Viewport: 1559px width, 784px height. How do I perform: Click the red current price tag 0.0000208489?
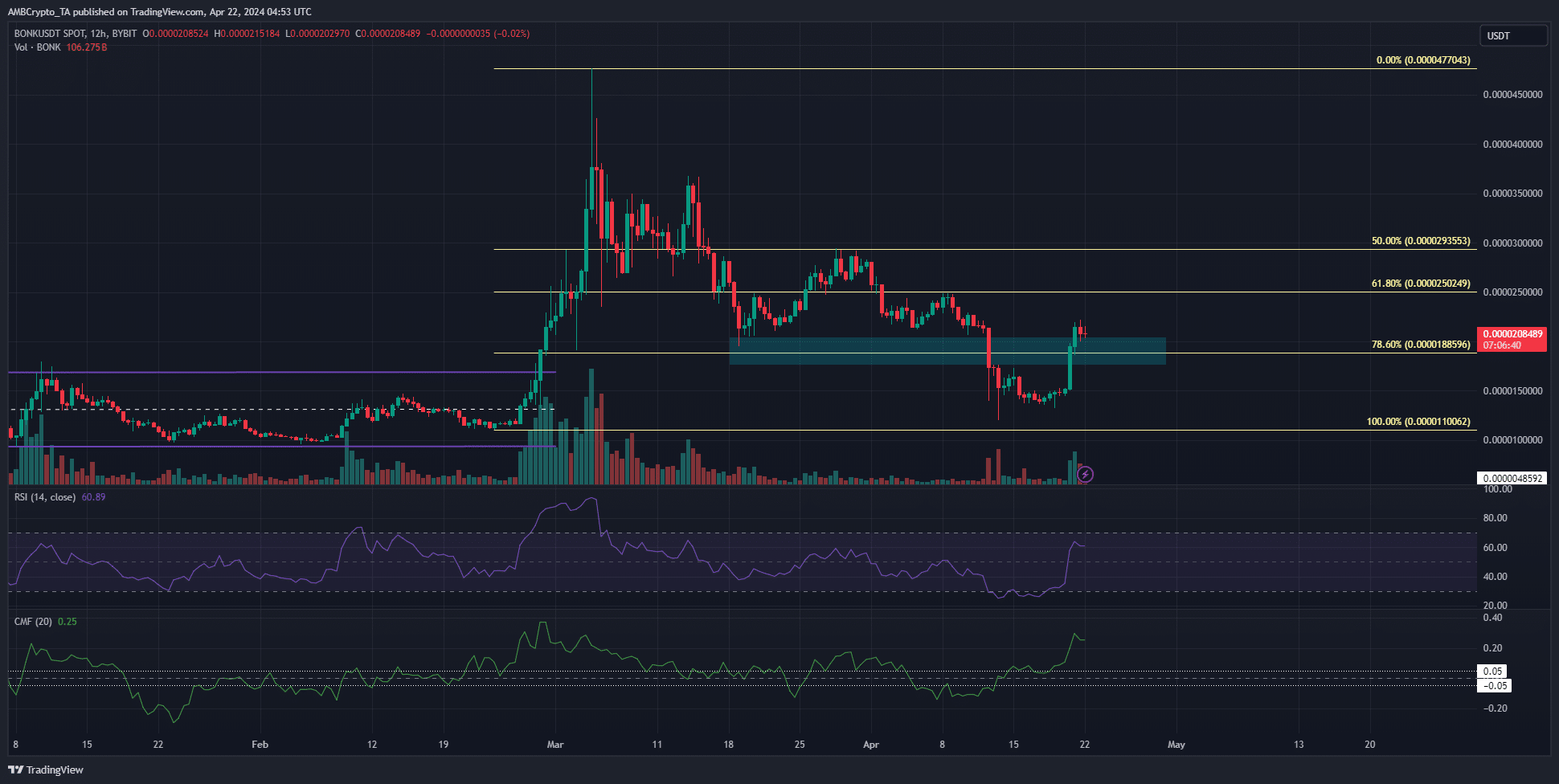(1512, 339)
